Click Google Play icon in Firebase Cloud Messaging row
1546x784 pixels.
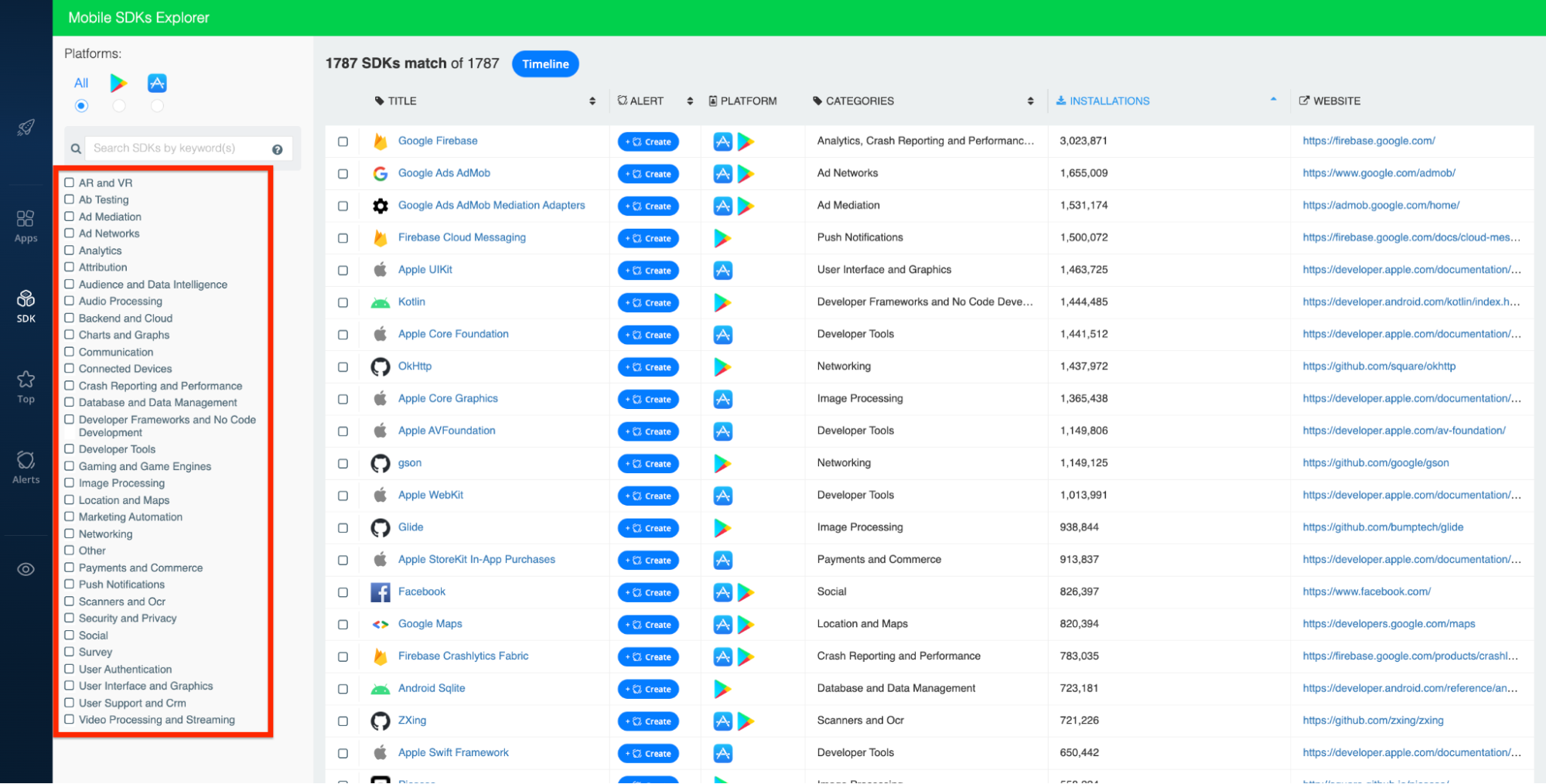(x=722, y=238)
